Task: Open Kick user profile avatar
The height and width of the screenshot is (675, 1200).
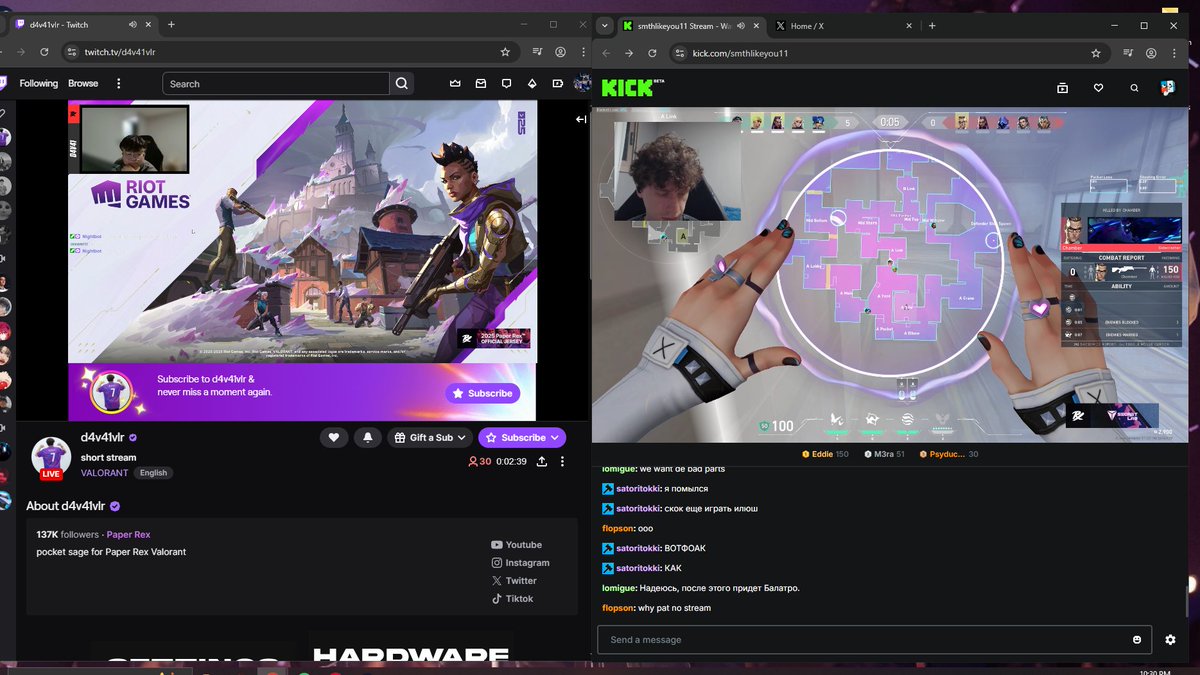Action: 1168,88
